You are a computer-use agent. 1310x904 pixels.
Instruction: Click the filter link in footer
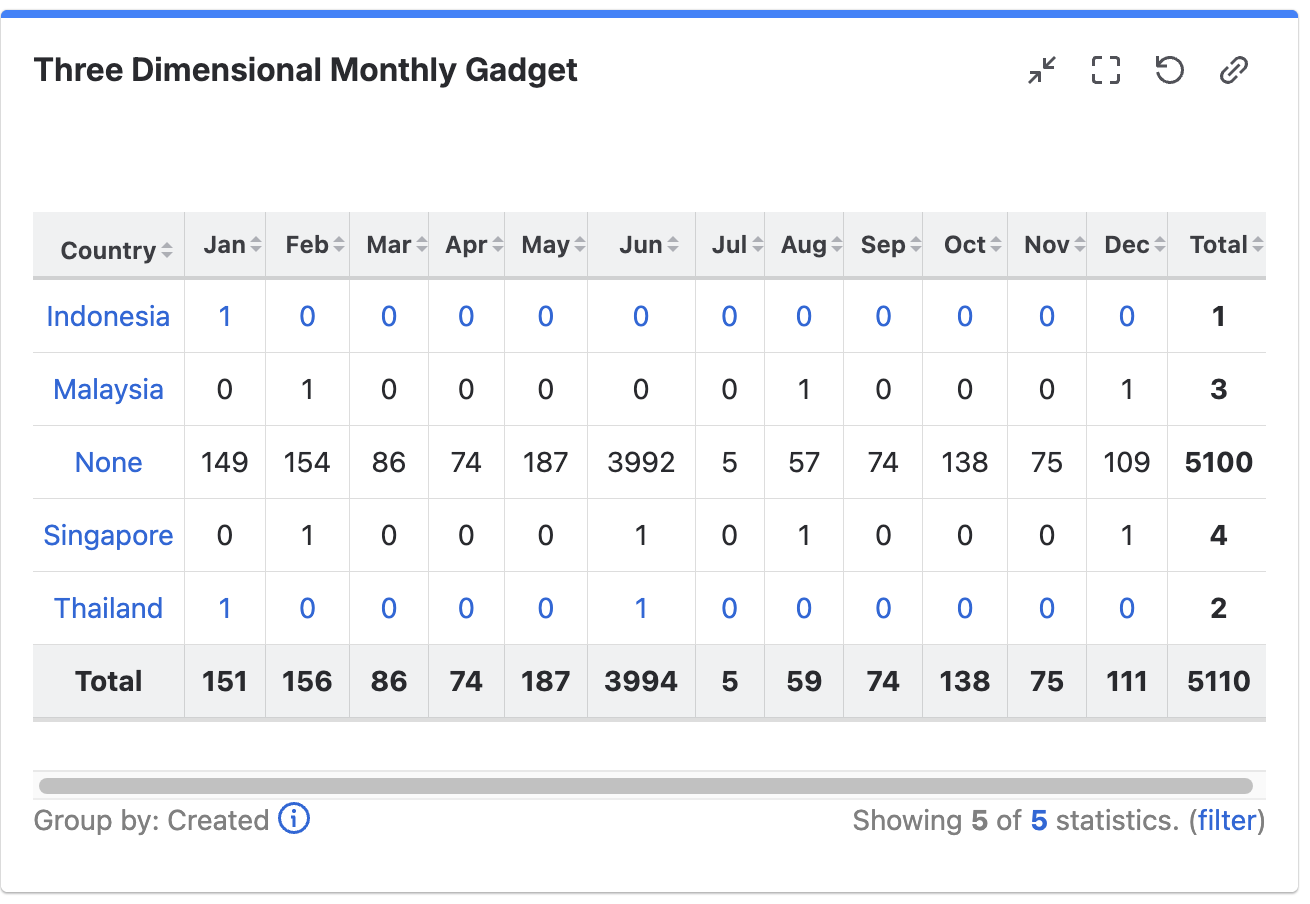pyautogui.click(x=1226, y=821)
